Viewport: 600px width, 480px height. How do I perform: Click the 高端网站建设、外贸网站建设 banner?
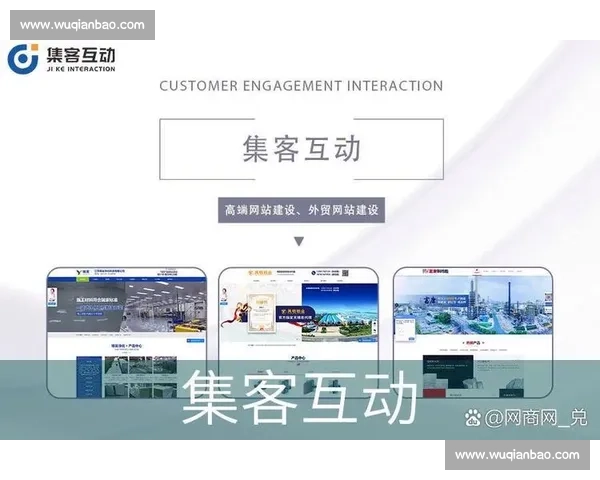pos(301,210)
